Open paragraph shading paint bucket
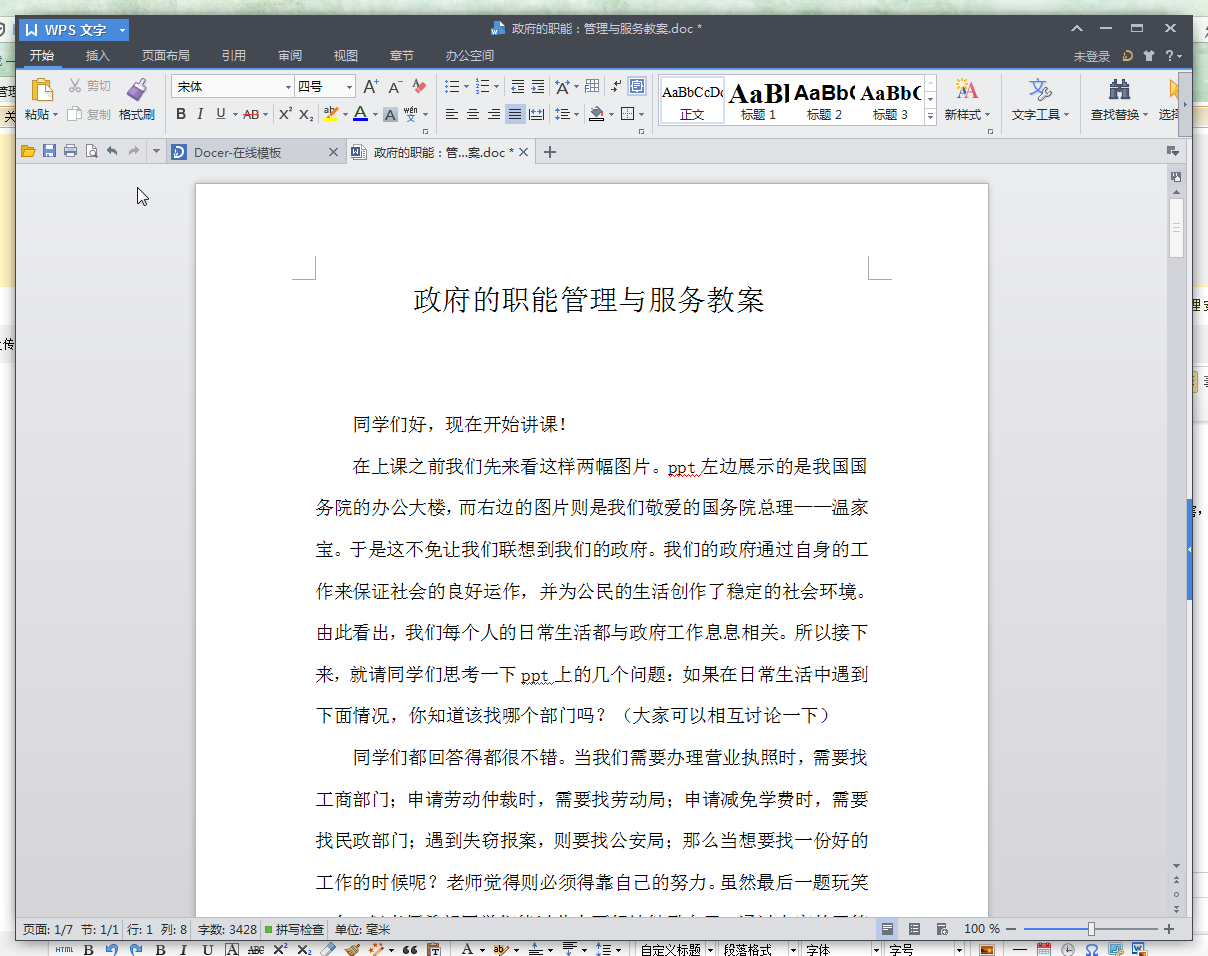The height and width of the screenshot is (956, 1208). click(597, 114)
